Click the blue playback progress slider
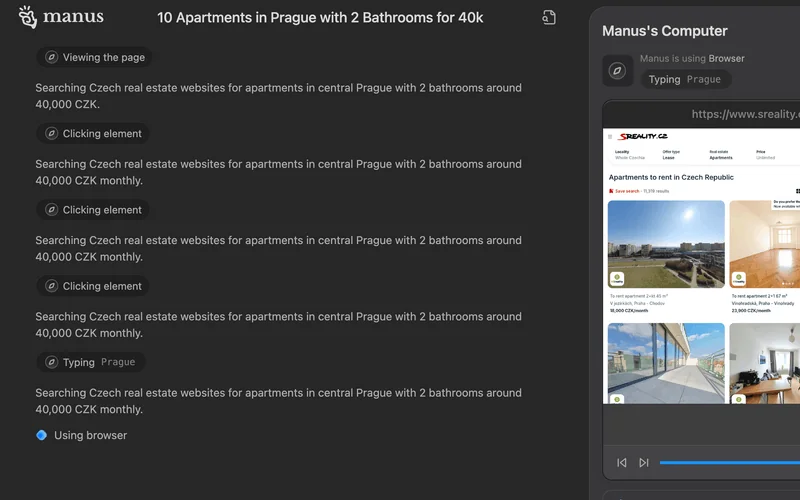This screenshot has width=800, height=500. tap(730, 462)
